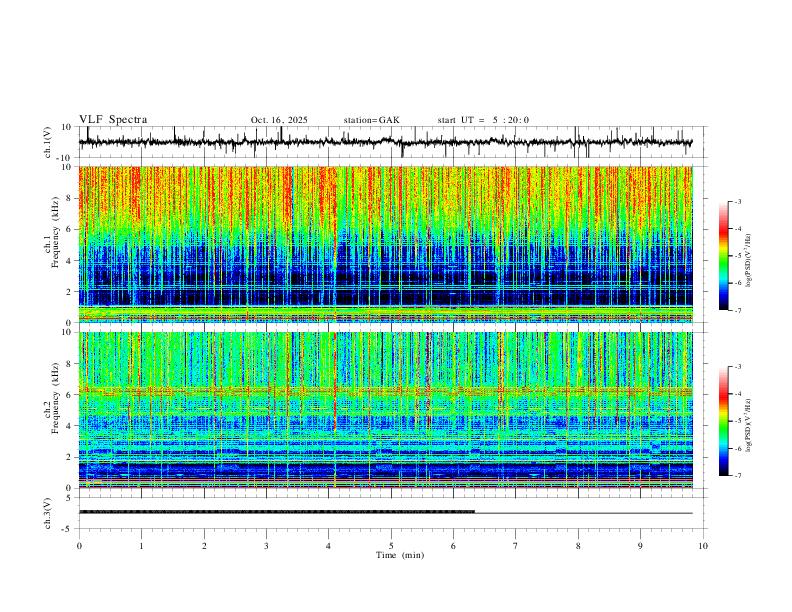Click the "-7" value on ch.2 colorbar
Viewport: 792px width, 612px height.
[x=738, y=476]
